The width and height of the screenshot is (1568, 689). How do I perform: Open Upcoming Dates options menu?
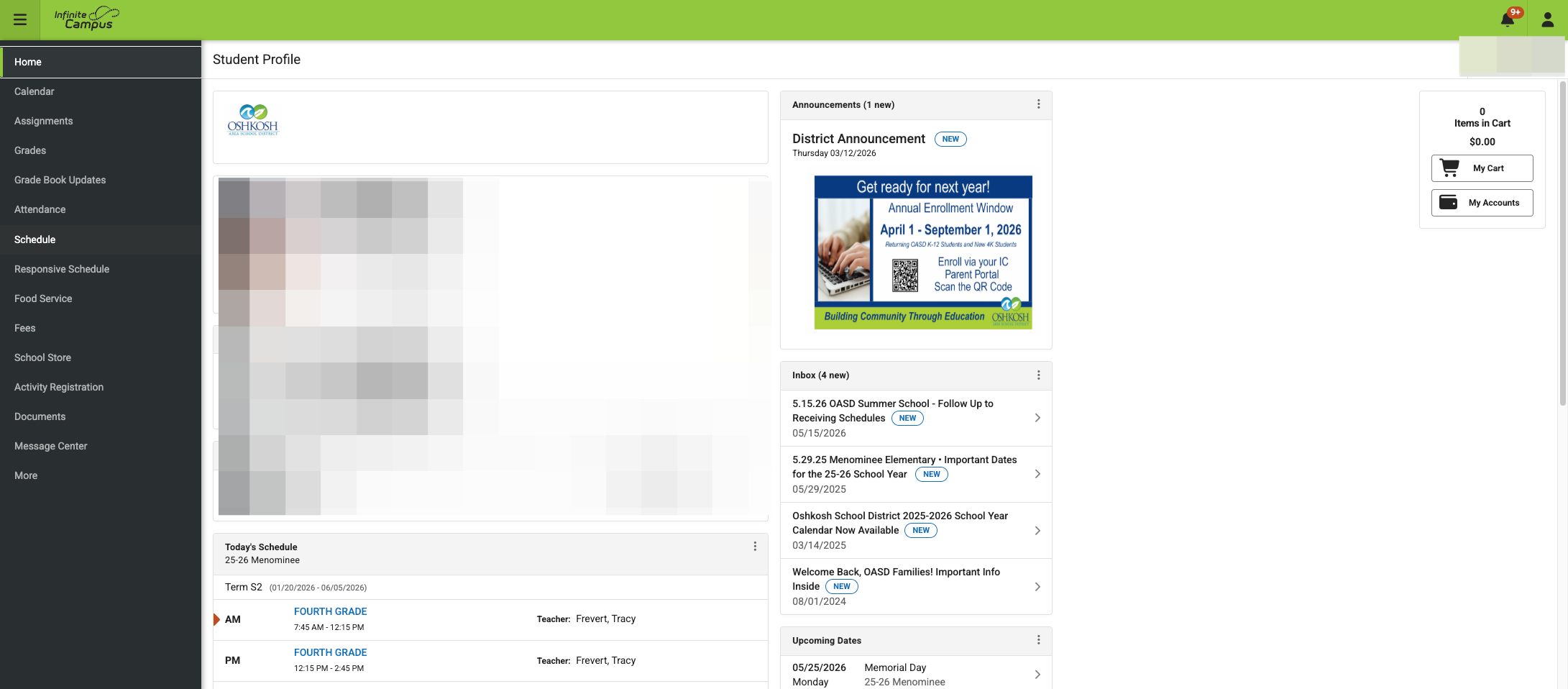[x=1038, y=640]
